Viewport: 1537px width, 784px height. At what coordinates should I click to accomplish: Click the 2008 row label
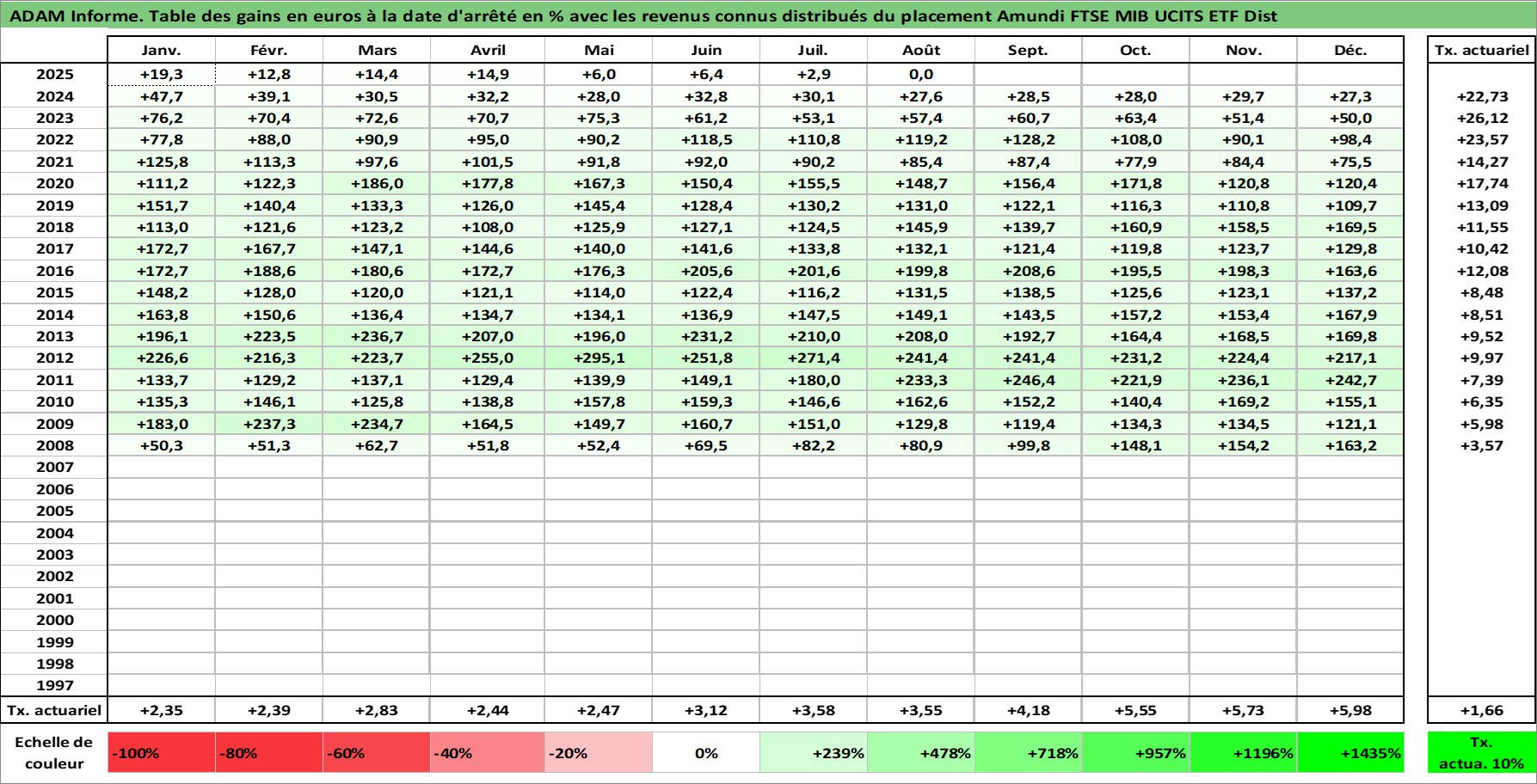tap(54, 445)
